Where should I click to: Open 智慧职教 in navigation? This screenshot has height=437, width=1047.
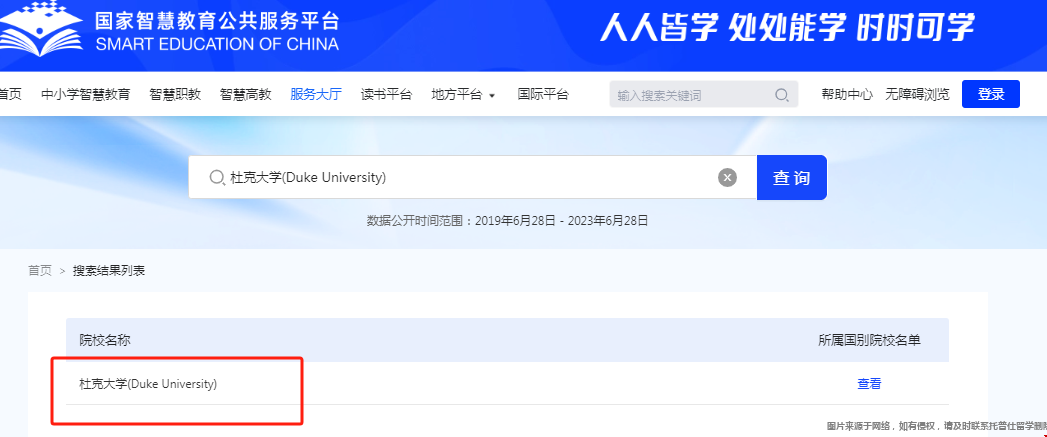coord(175,94)
